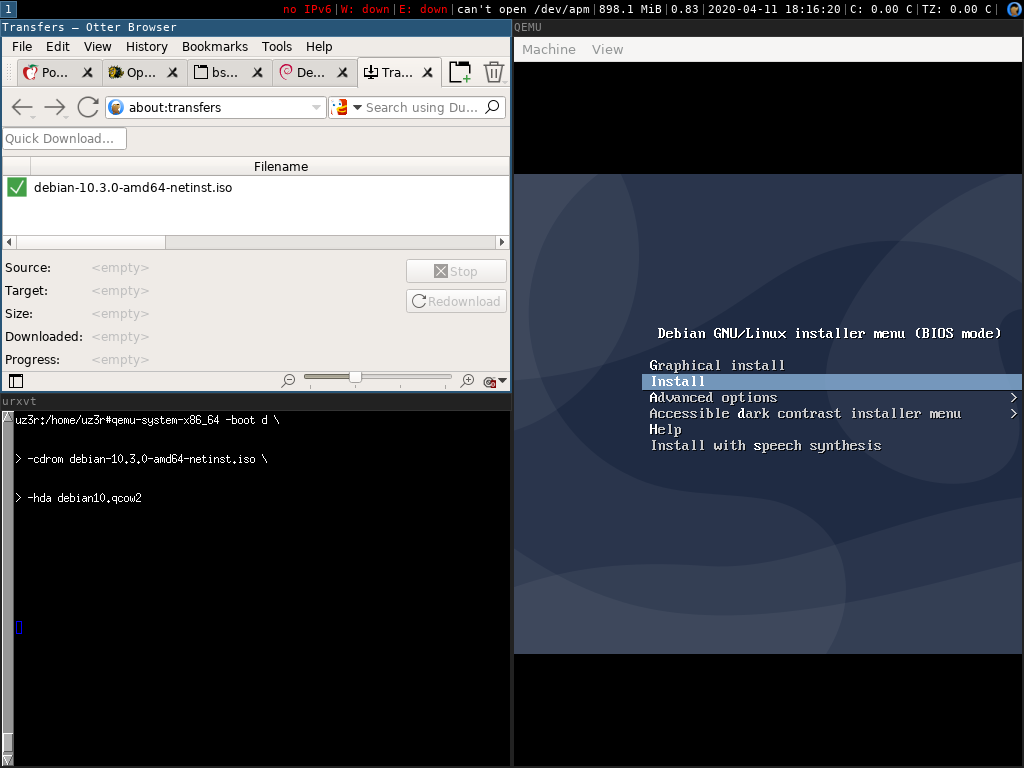1024x768 pixels.
Task: Click the date and time in the top bar
Action: pyautogui.click(x=774, y=9)
